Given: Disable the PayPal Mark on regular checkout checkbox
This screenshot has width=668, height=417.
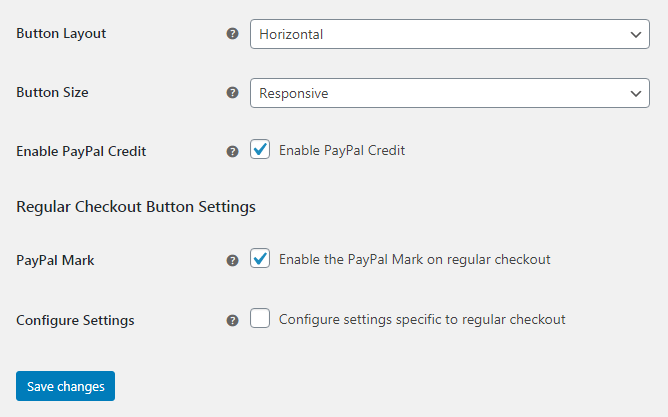Looking at the screenshot, I should 260,258.
